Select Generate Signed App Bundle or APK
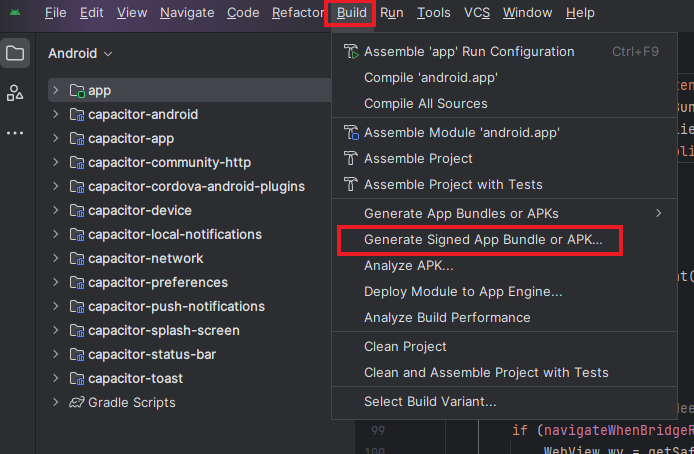 [483, 241]
